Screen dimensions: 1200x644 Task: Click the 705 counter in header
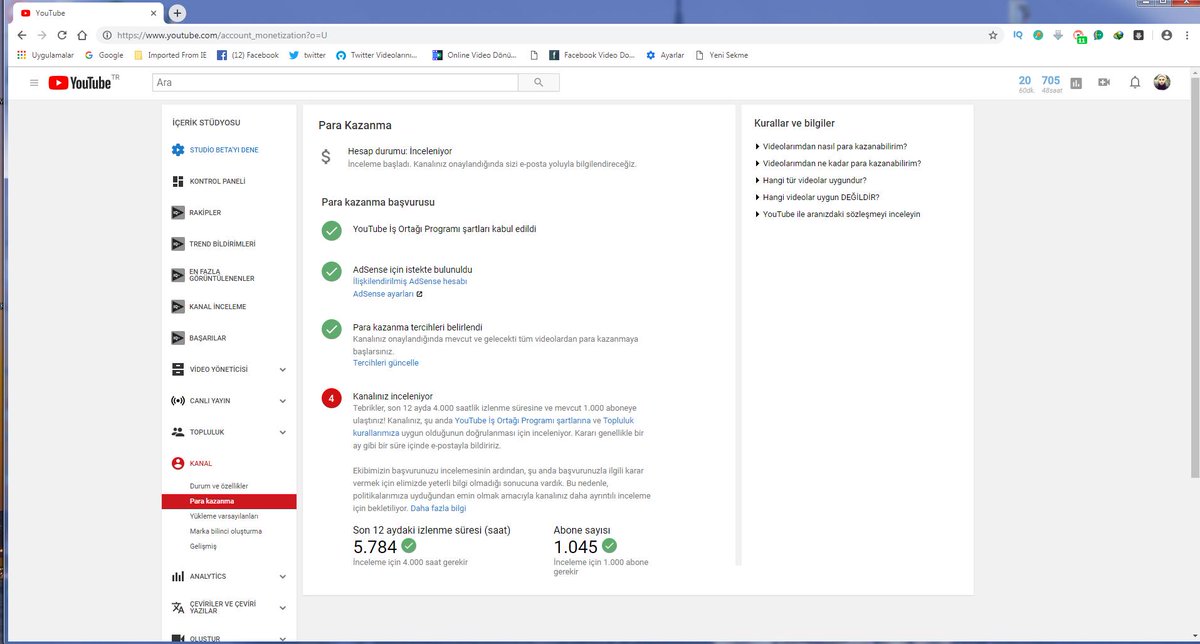pyautogui.click(x=1050, y=80)
